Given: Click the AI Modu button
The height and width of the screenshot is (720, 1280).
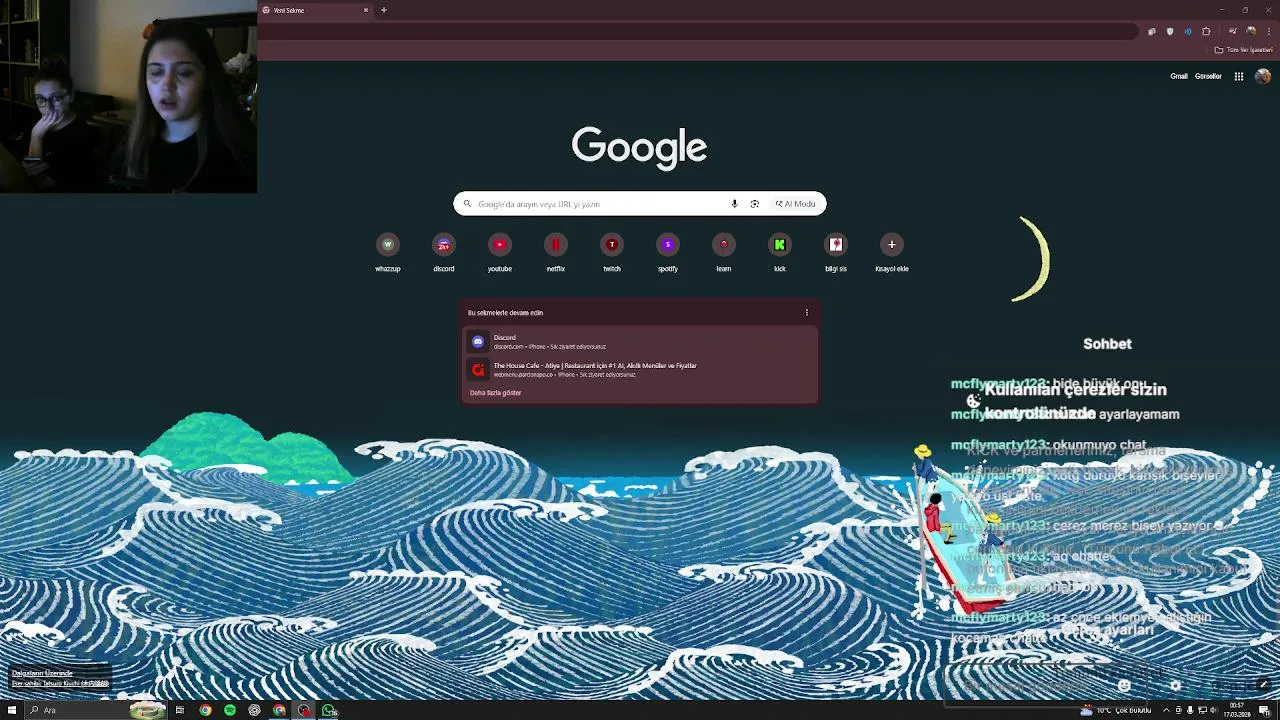Looking at the screenshot, I should 795,204.
